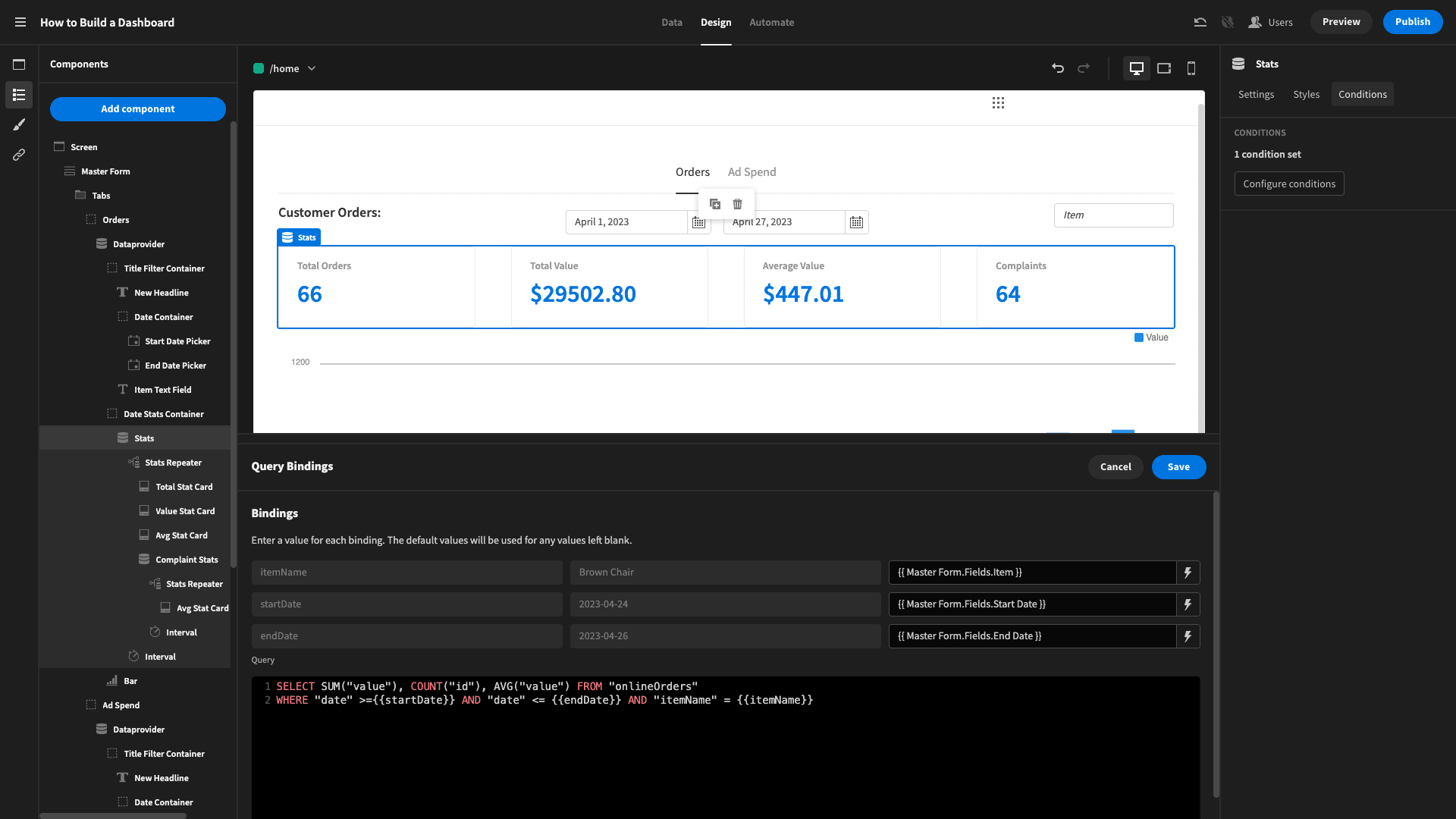1456x819 pixels.
Task: Cancel the query bindings editing
Action: click(1116, 467)
